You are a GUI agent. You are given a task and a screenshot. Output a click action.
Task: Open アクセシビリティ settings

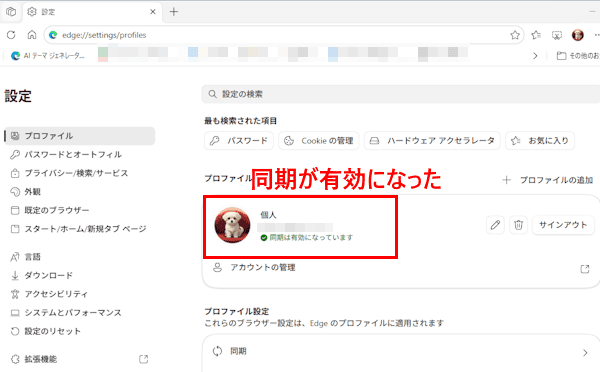pos(80,294)
